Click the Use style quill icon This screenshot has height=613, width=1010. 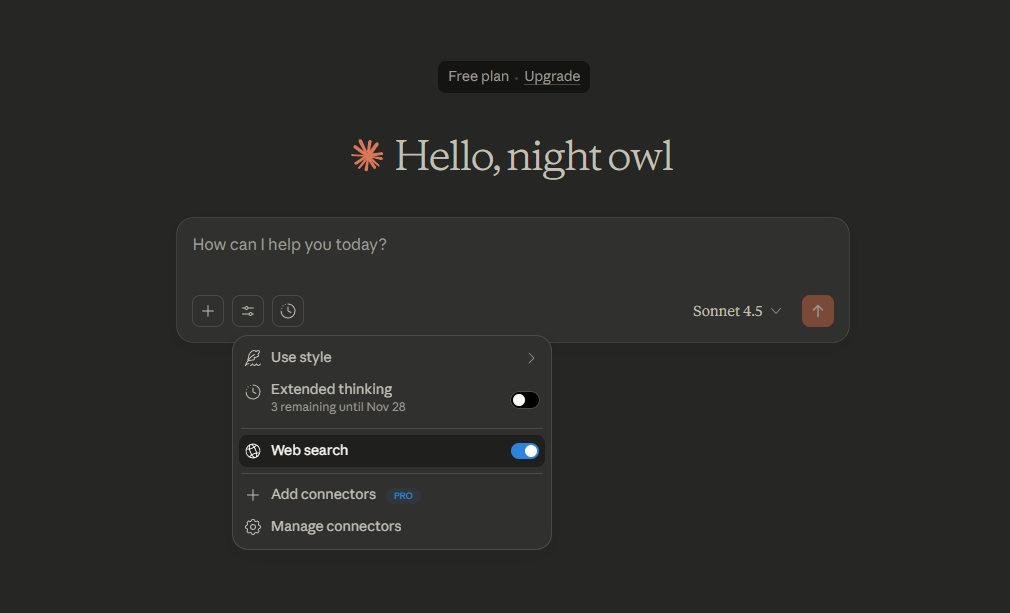click(x=253, y=358)
